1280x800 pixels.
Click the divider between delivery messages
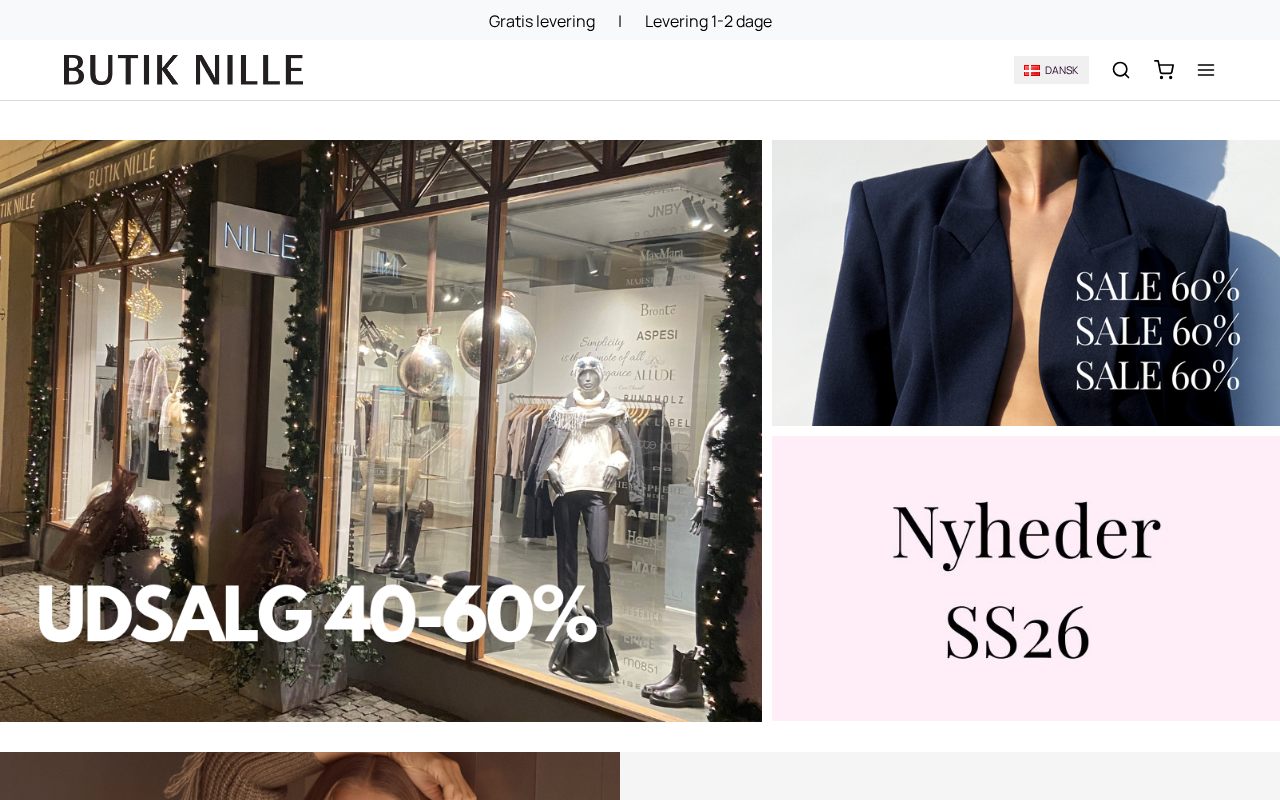620,21
